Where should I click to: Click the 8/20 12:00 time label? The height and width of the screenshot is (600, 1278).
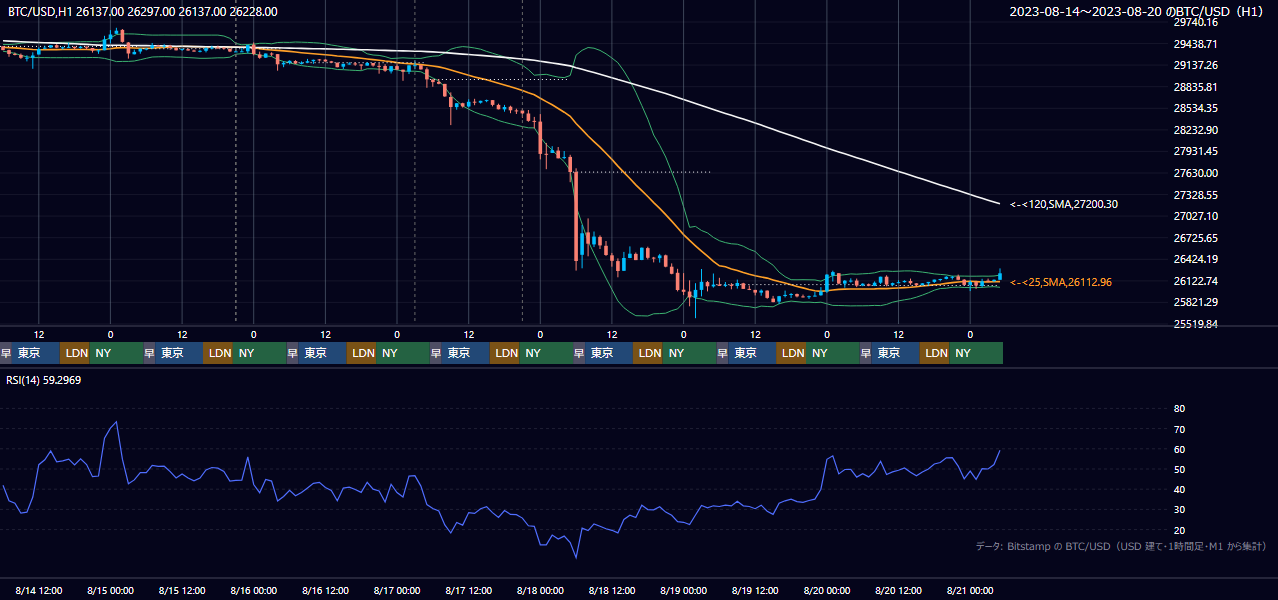(899, 591)
